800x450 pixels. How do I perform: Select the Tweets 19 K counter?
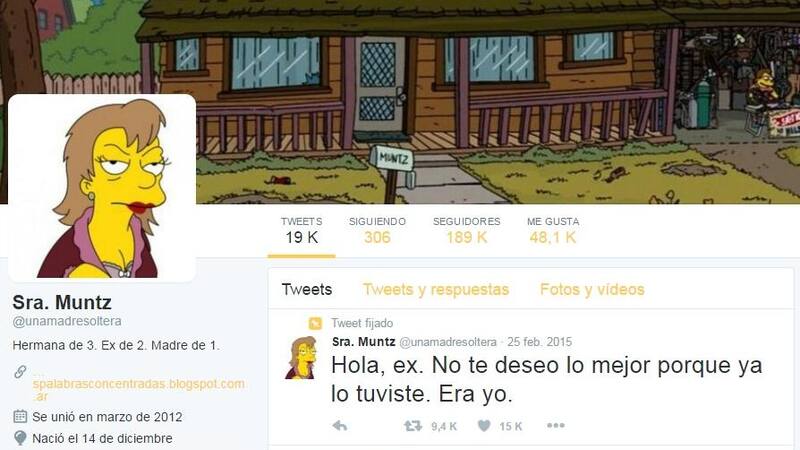pos(302,230)
